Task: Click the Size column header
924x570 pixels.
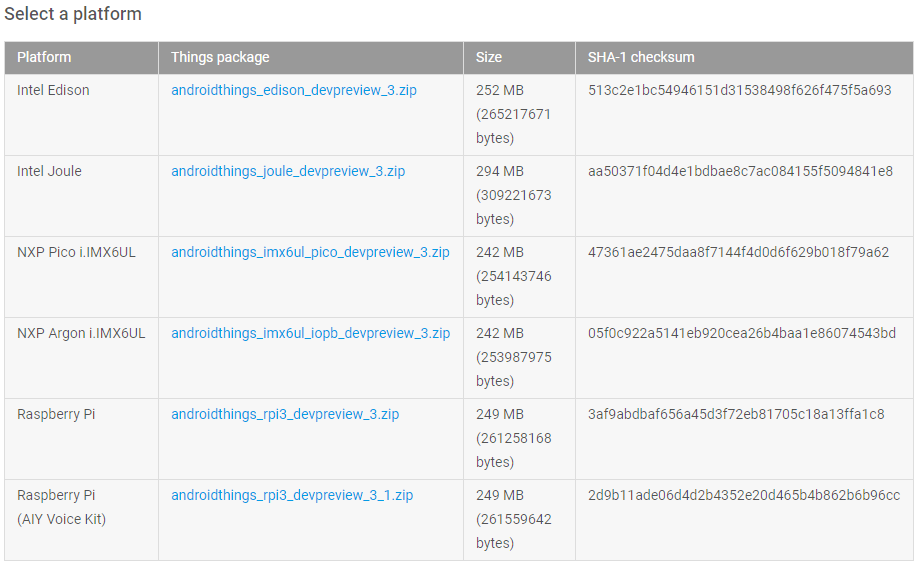Action: pos(489,57)
